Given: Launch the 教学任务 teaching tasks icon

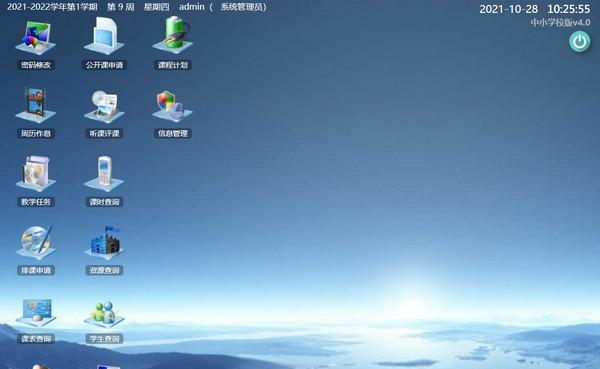Looking at the screenshot, I should [36, 174].
